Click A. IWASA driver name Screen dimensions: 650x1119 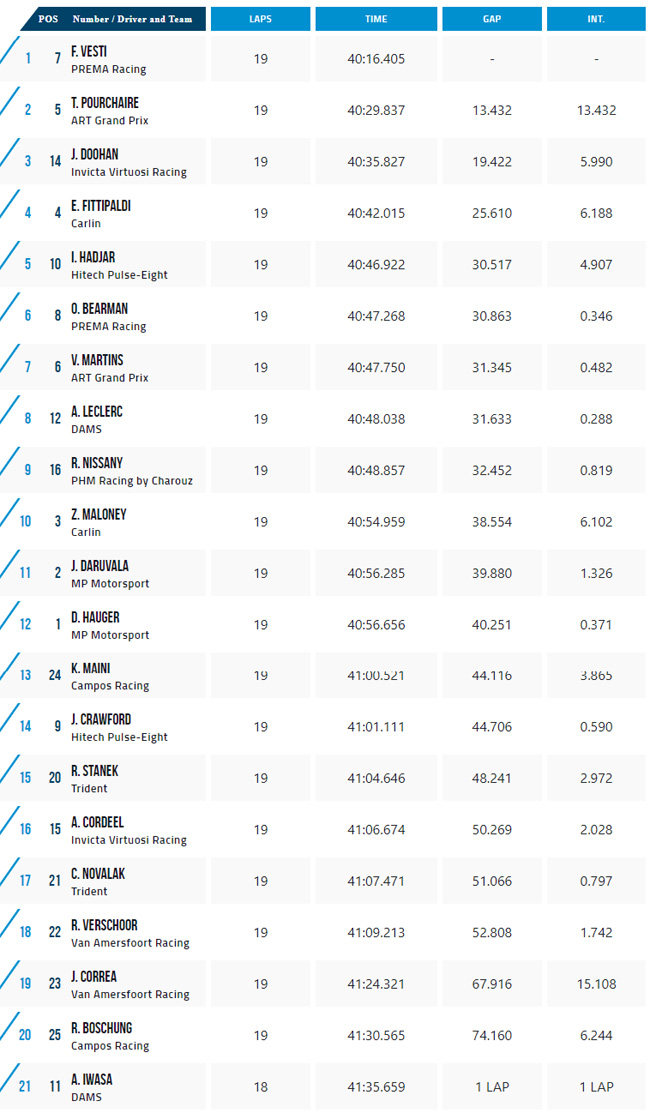pos(91,1080)
